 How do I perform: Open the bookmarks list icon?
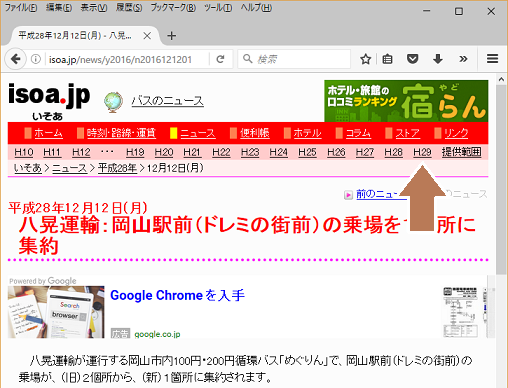coord(387,59)
